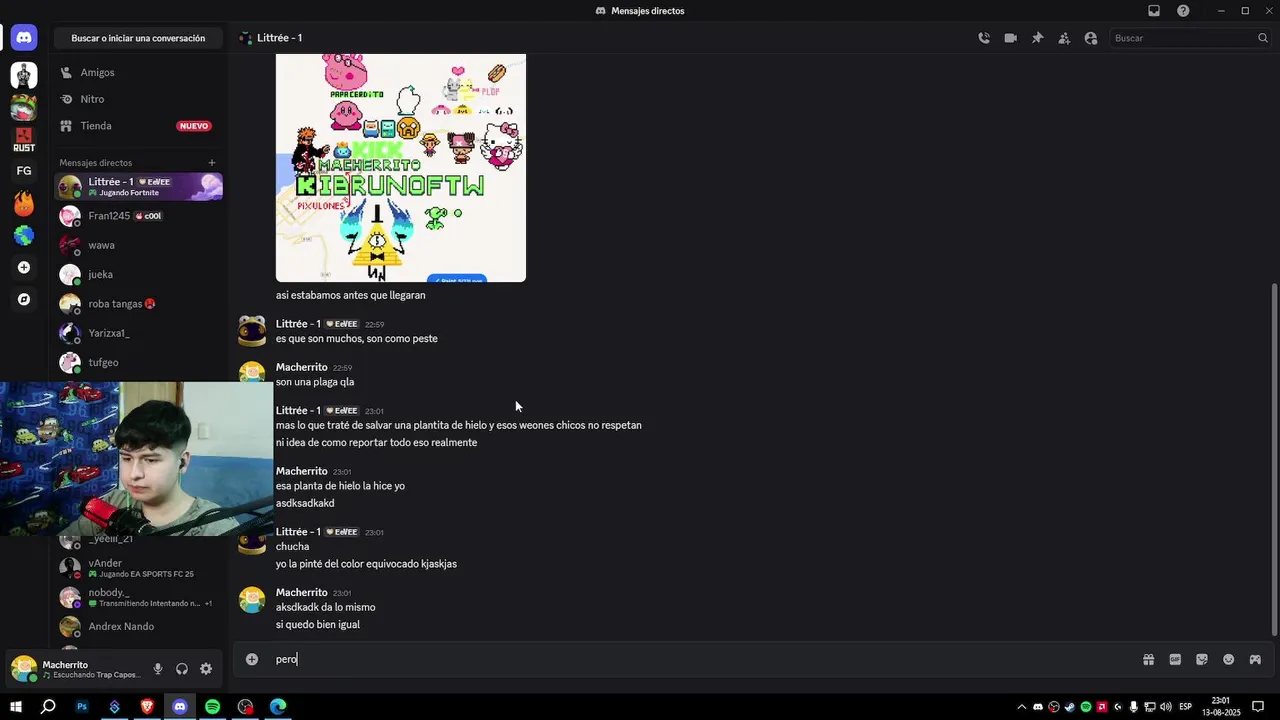1280x720 pixels.
Task: Open the Andrex Nando conversation
Action: (139, 627)
